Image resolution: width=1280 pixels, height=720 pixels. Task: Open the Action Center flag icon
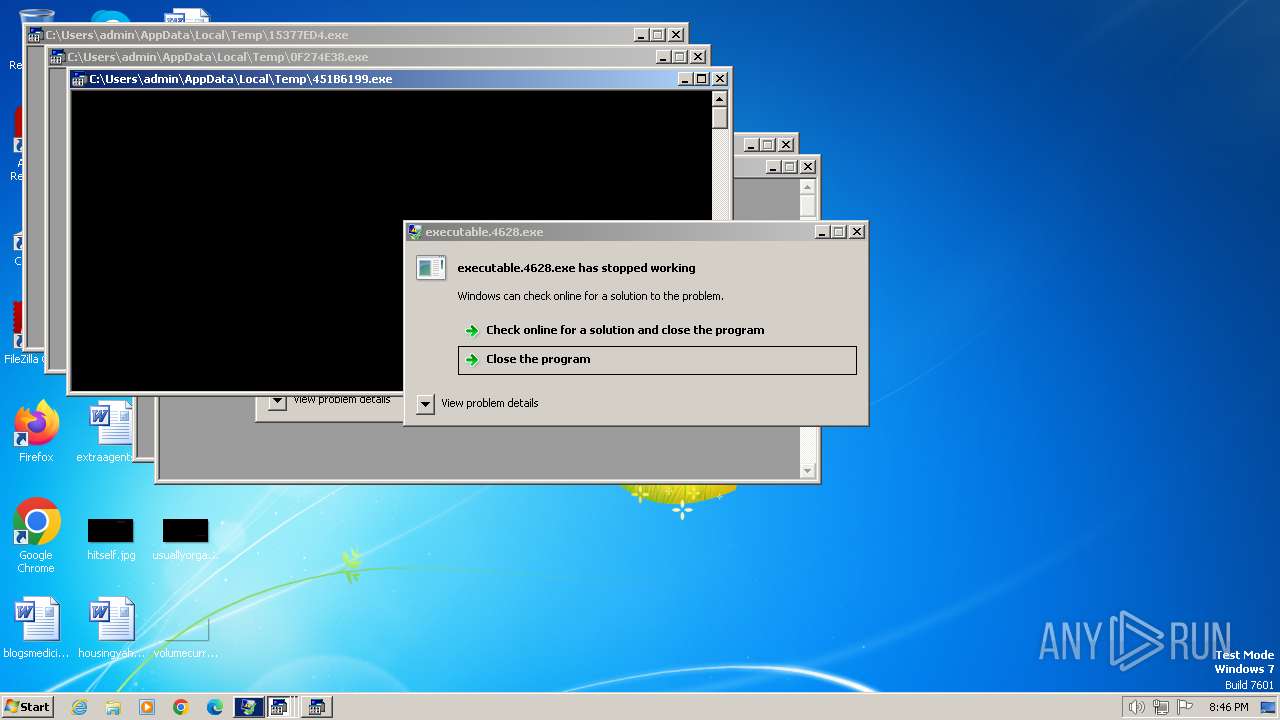click(x=1186, y=707)
